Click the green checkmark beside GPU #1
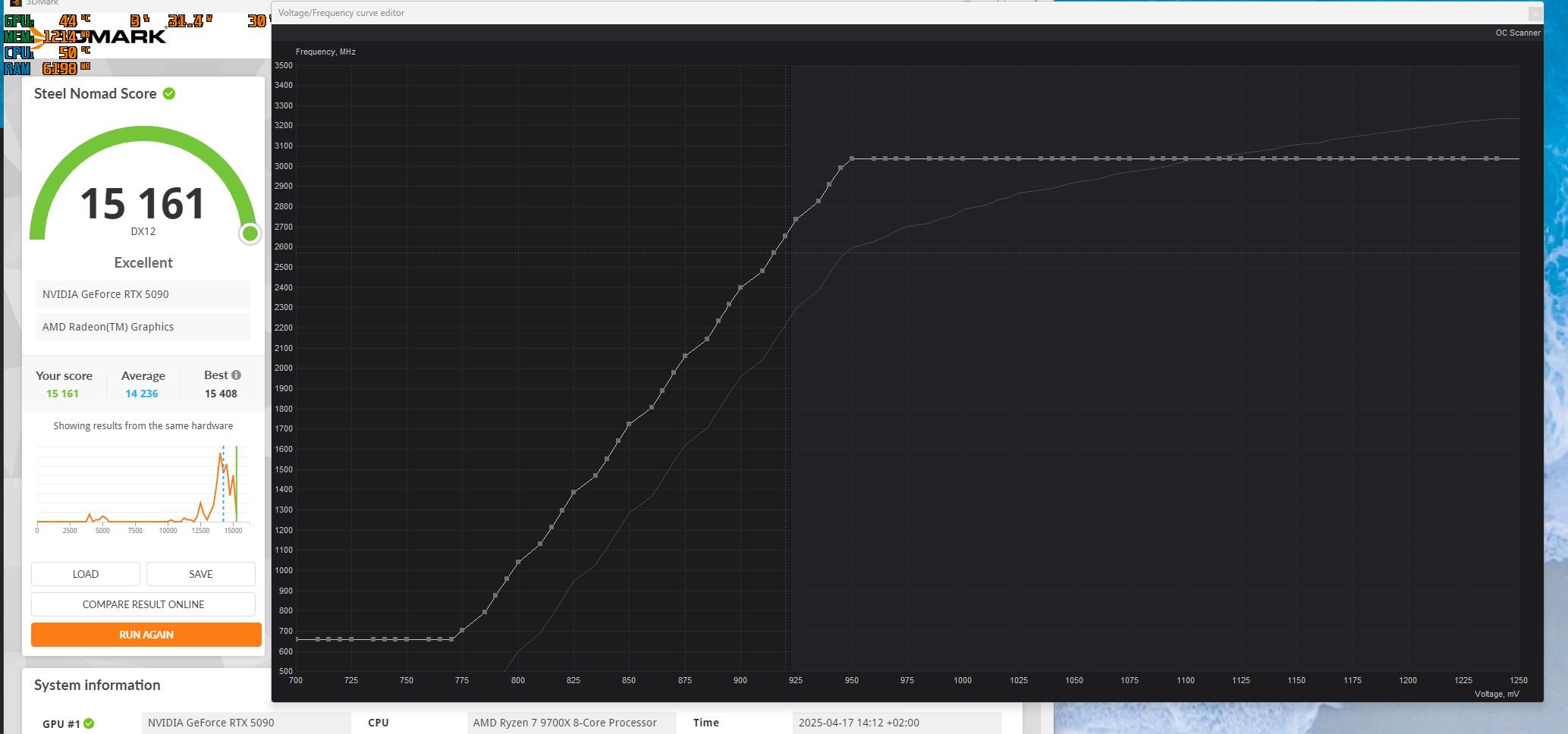This screenshot has width=1568, height=734. click(x=89, y=723)
